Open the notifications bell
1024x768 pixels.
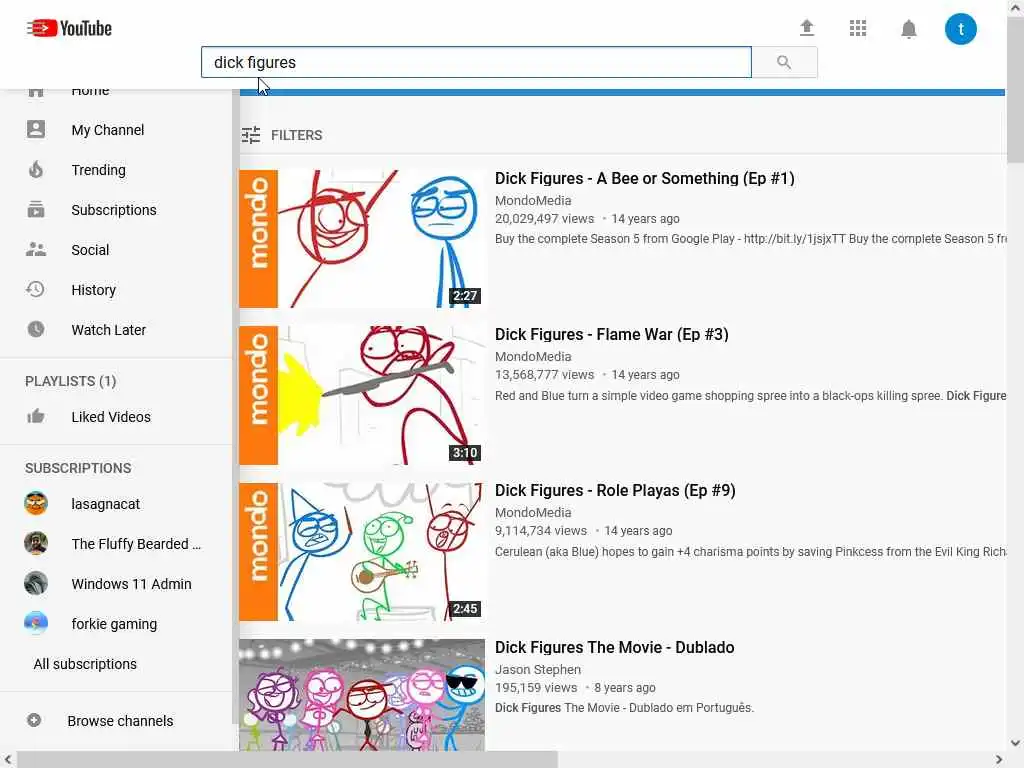pos(908,29)
